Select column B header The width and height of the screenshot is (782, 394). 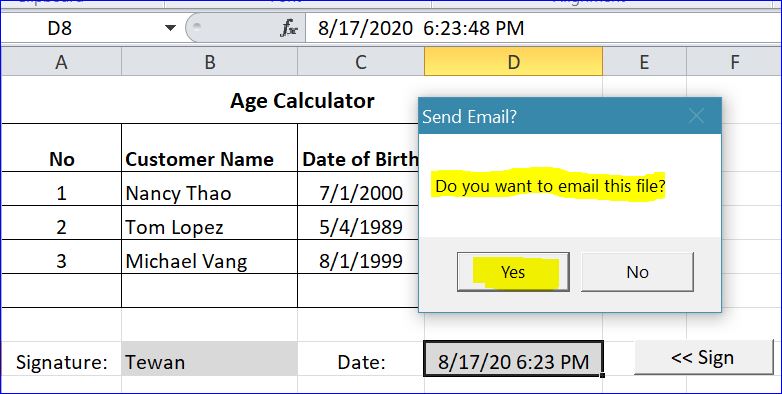tap(209, 62)
